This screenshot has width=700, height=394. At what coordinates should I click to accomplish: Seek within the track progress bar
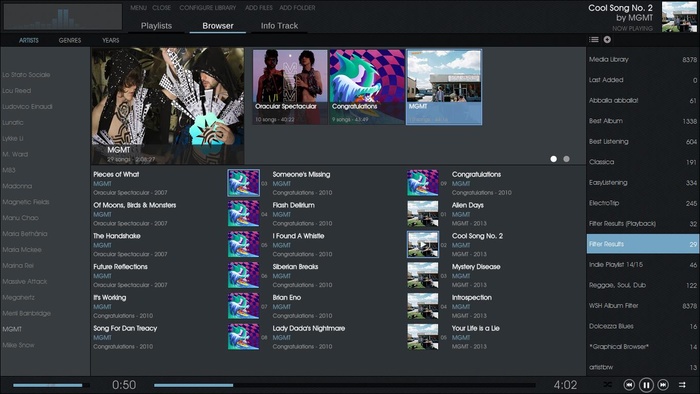click(345, 385)
